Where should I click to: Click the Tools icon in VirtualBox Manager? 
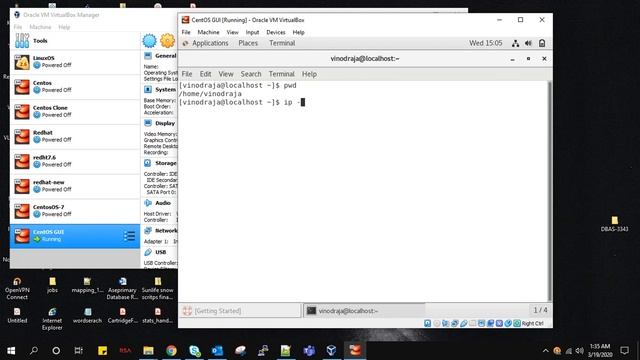[22, 41]
